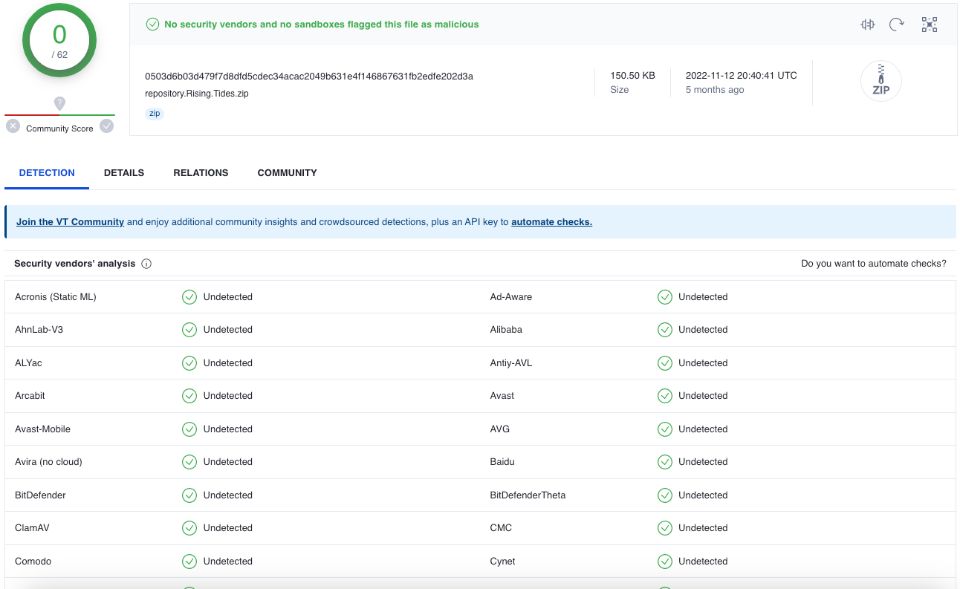Click the check icon for Alibaba

pos(665,330)
